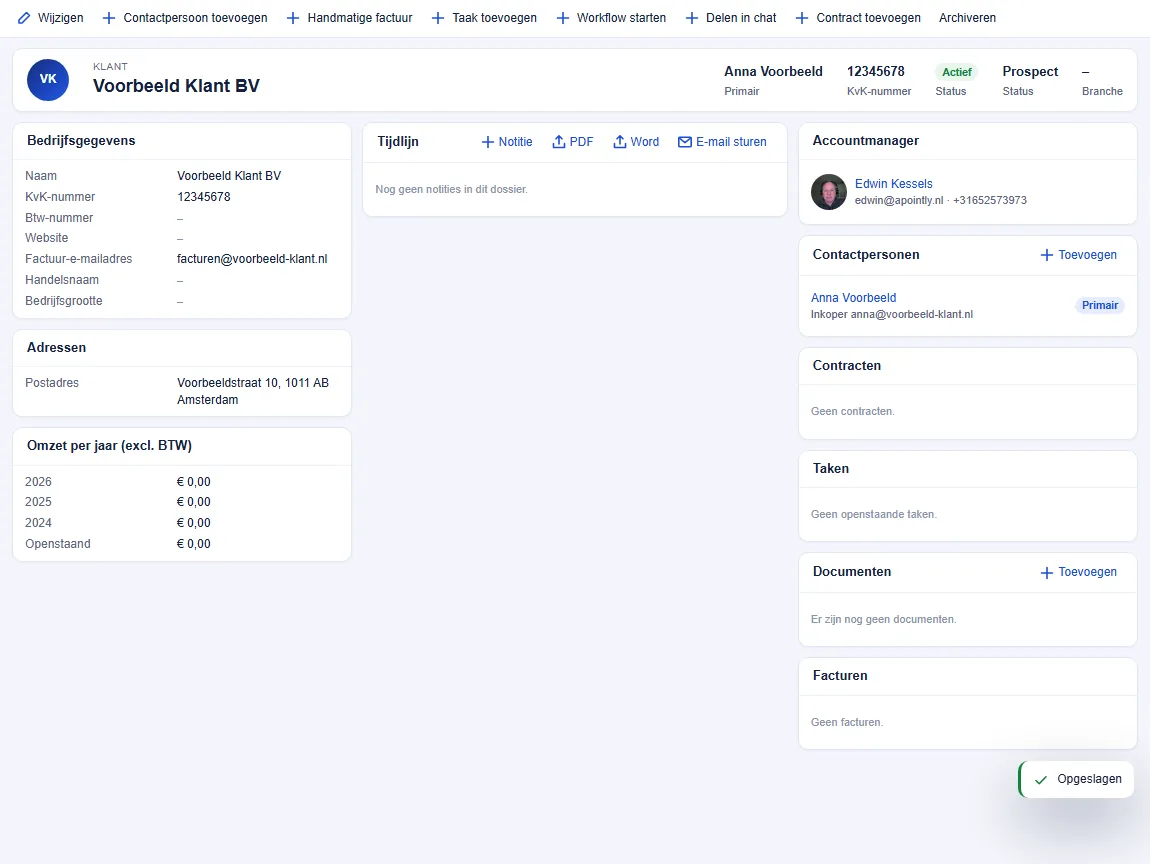
Task: Click the Voorbeeldstraat 10 postal address
Action: [253, 391]
